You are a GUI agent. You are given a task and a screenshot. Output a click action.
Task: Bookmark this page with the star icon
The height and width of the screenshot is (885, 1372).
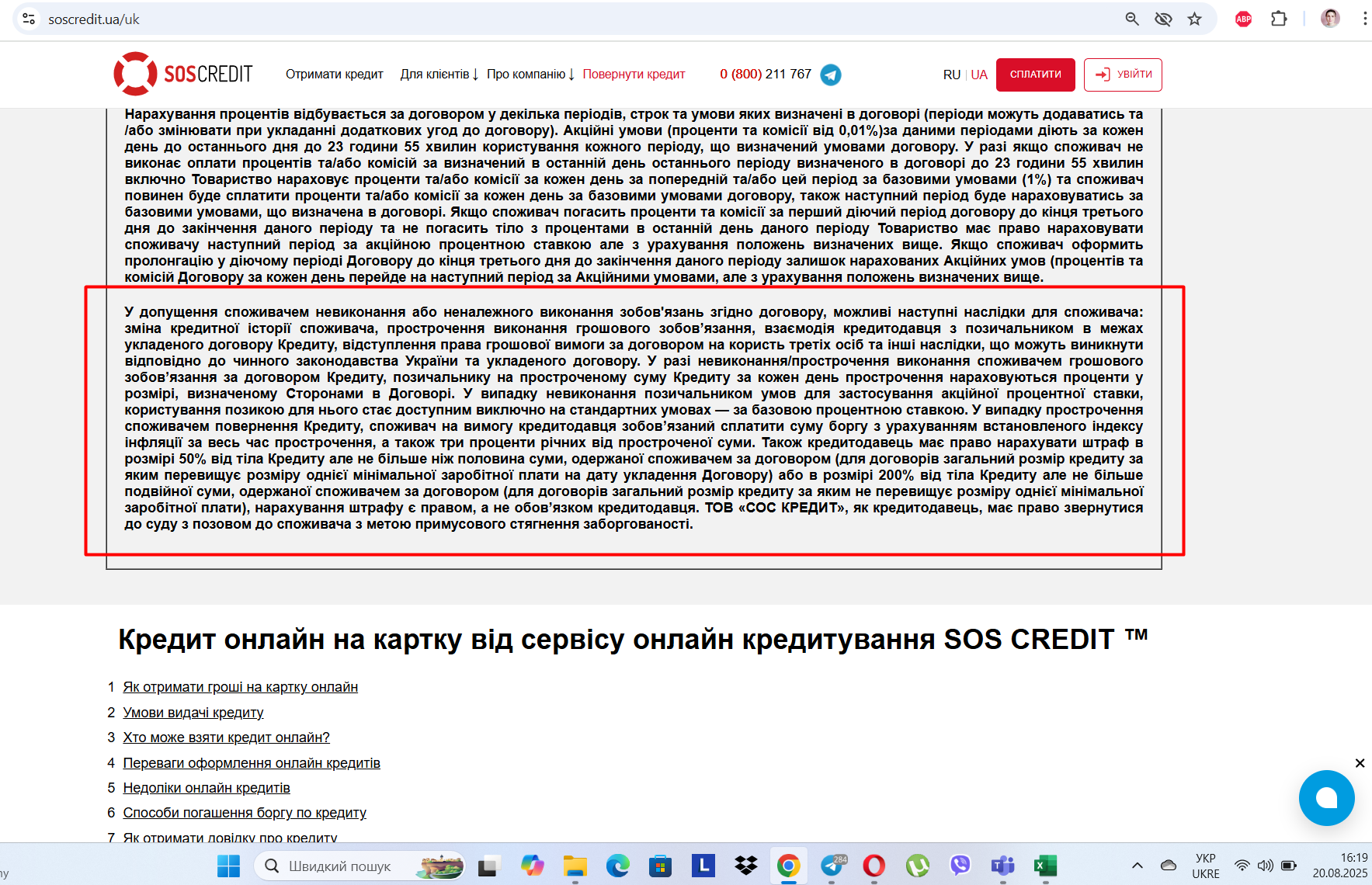1194,19
